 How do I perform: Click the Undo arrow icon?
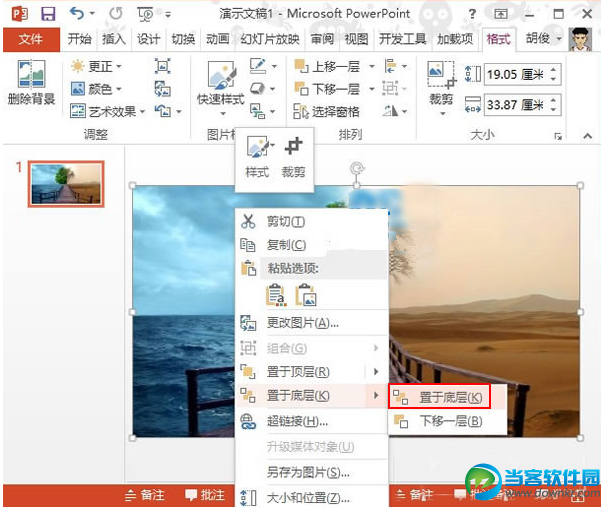[77, 14]
